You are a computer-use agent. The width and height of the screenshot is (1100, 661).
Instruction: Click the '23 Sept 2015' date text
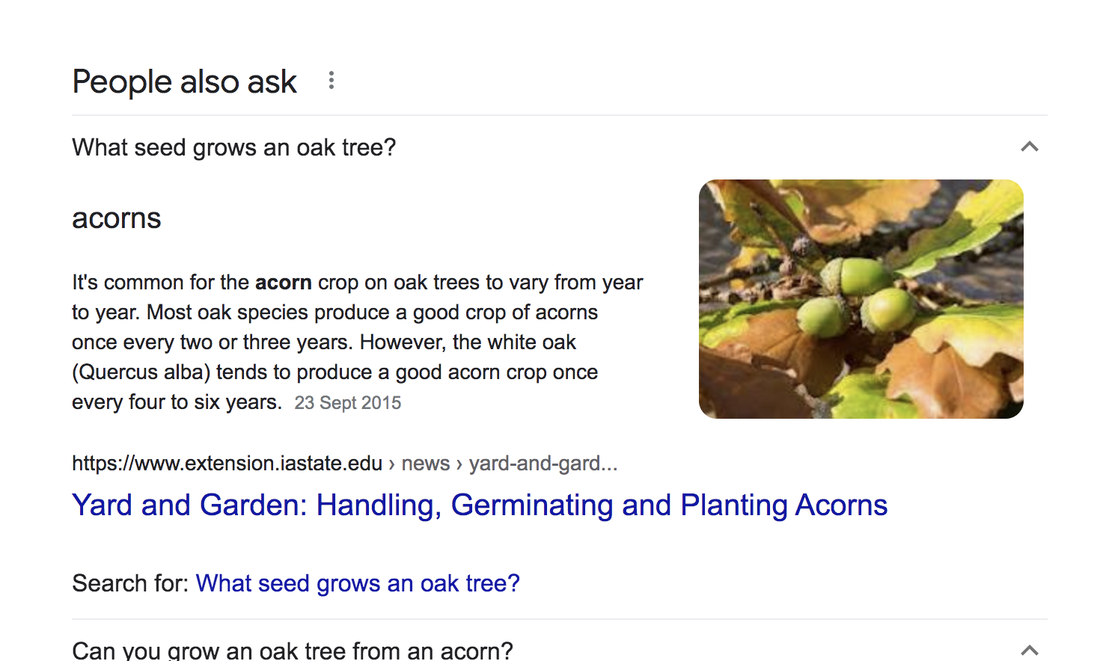click(x=347, y=403)
